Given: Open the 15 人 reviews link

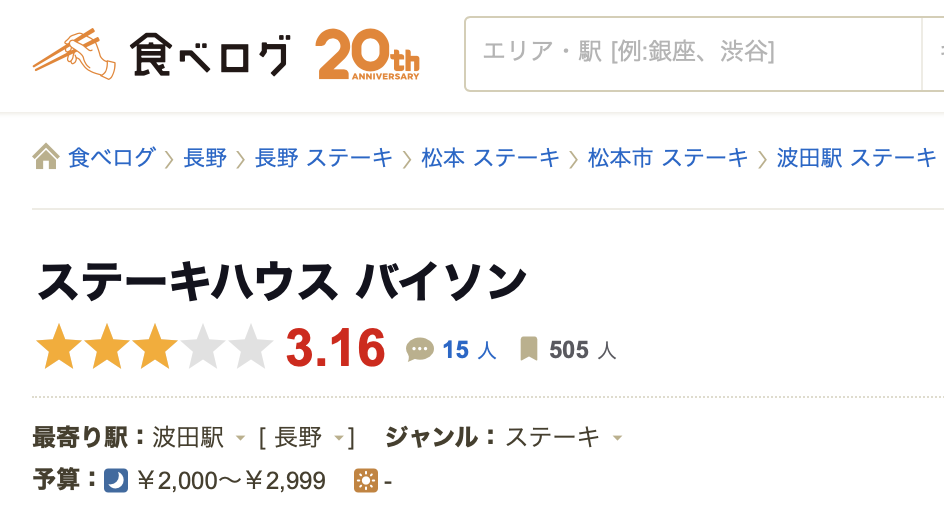Looking at the screenshot, I should click(x=469, y=350).
